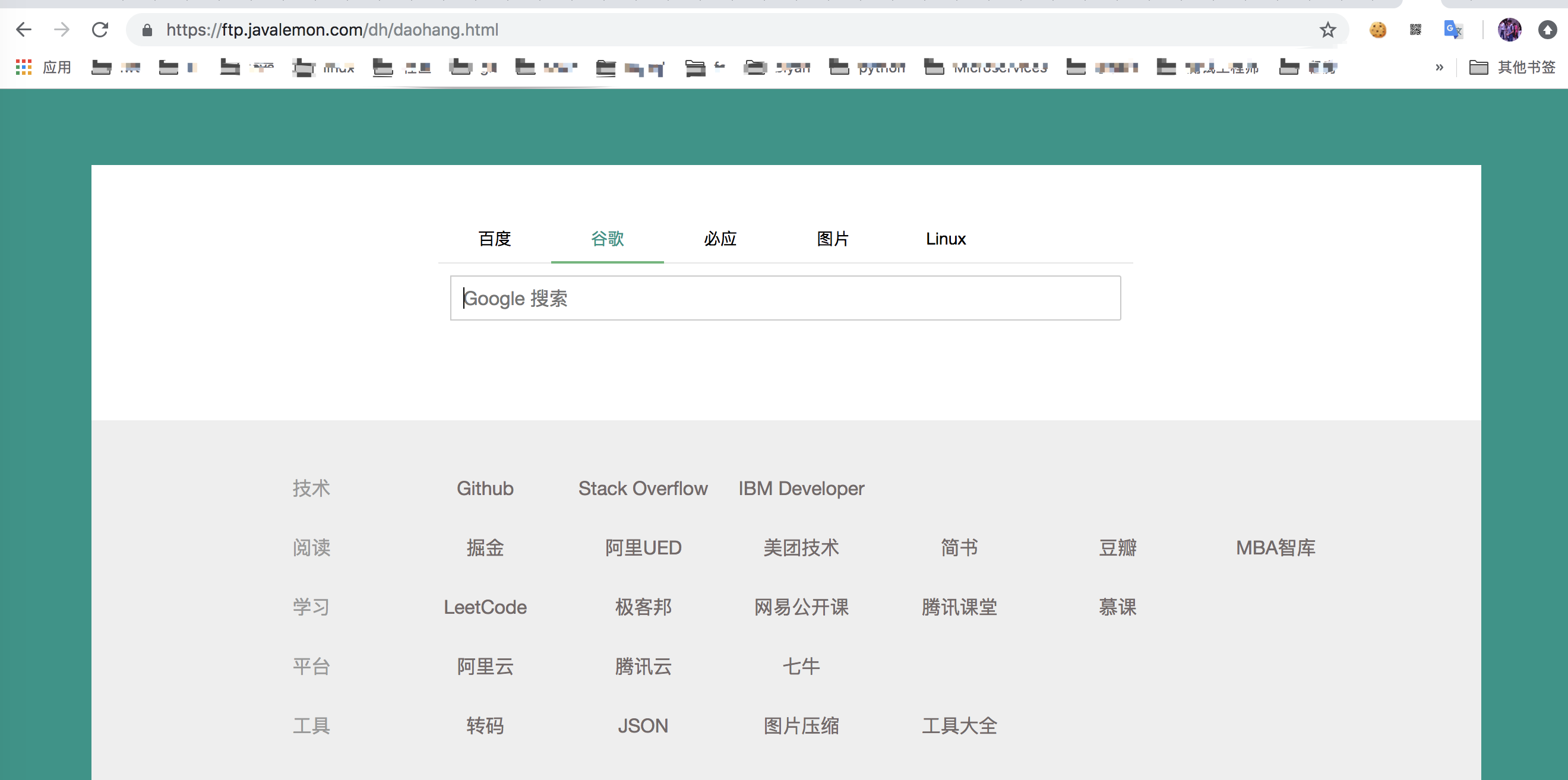
Task: Open the IBM Developer link
Action: click(x=801, y=488)
